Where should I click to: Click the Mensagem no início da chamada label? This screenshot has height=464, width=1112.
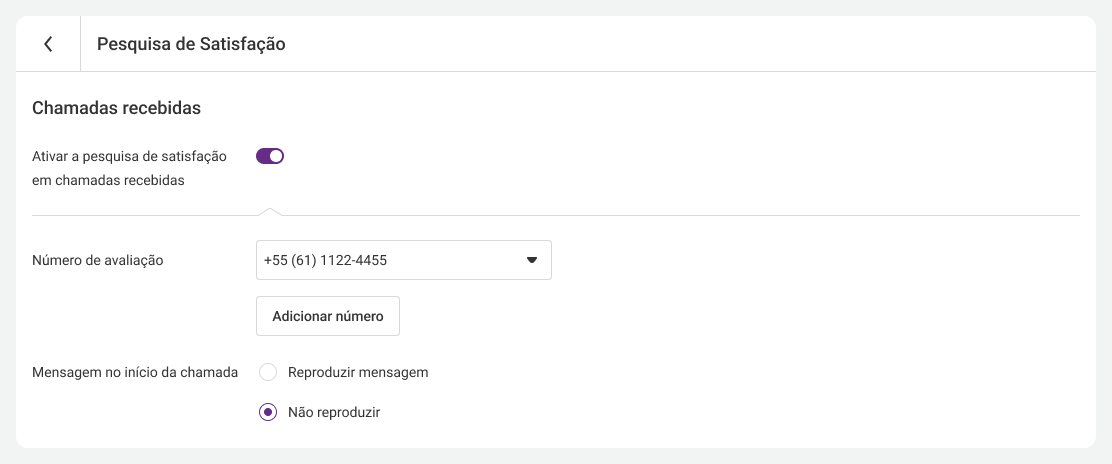tap(135, 372)
